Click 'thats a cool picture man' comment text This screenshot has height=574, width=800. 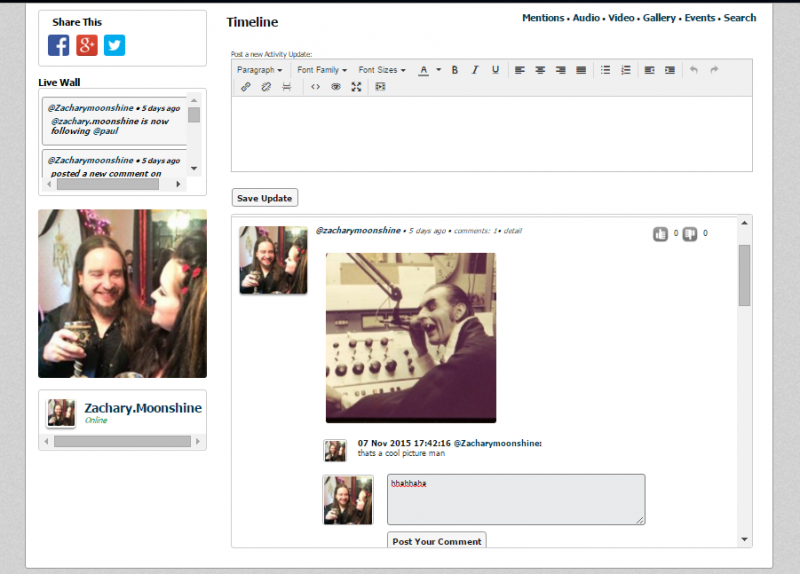click(x=401, y=453)
